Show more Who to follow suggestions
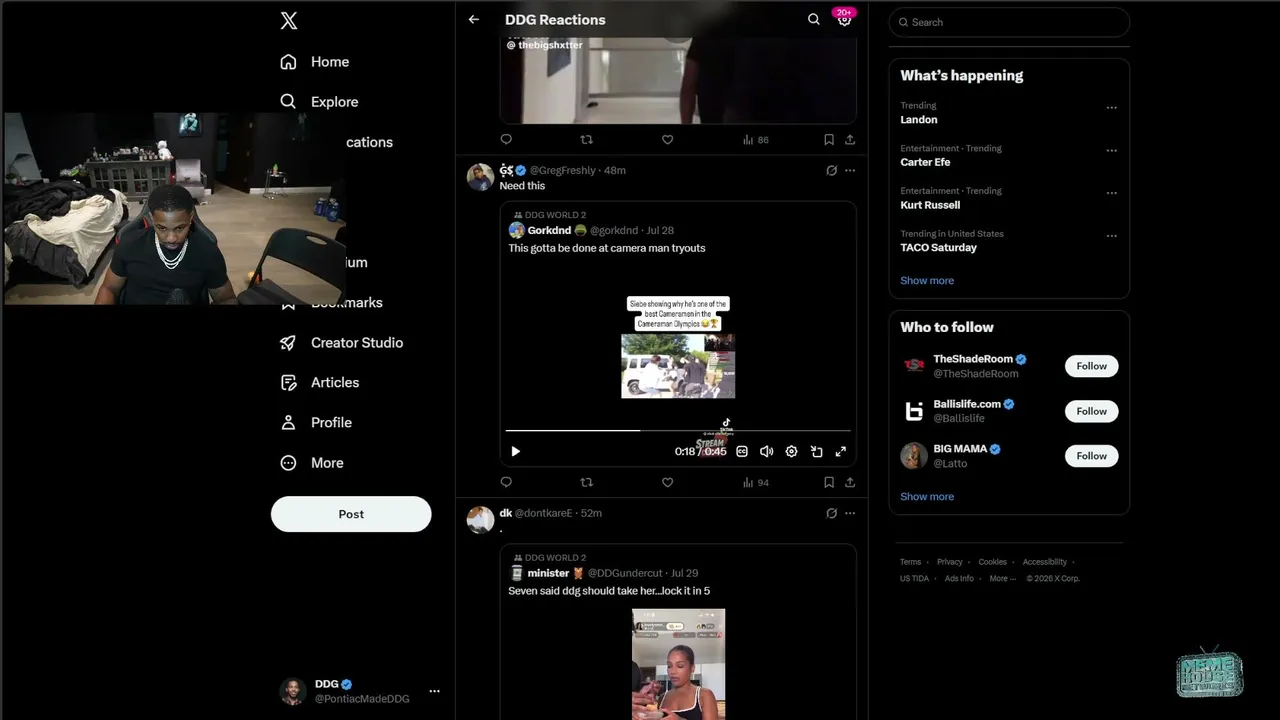1280x720 pixels. tap(927, 497)
